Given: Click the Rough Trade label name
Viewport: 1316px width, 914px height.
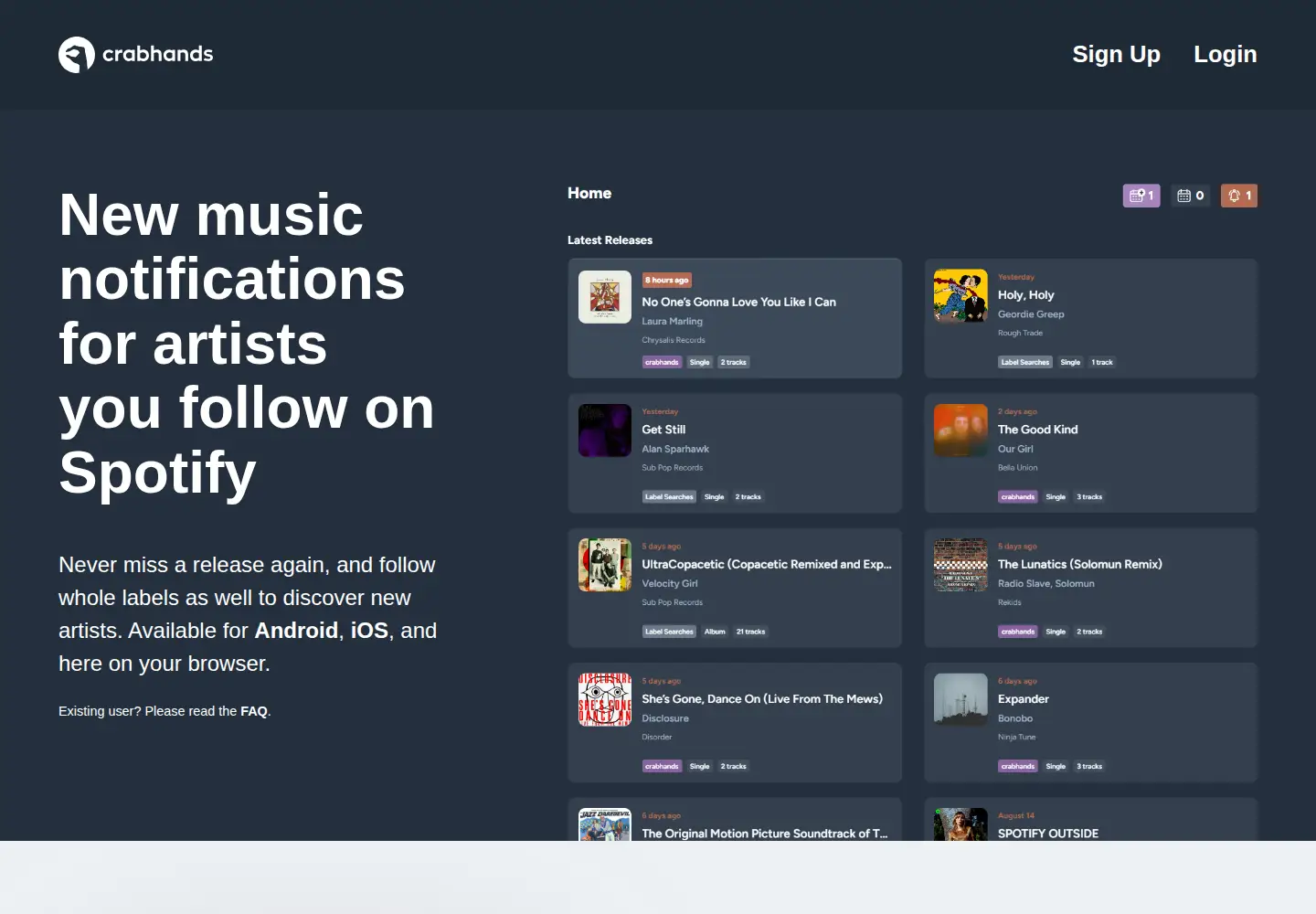Looking at the screenshot, I should (x=1020, y=333).
